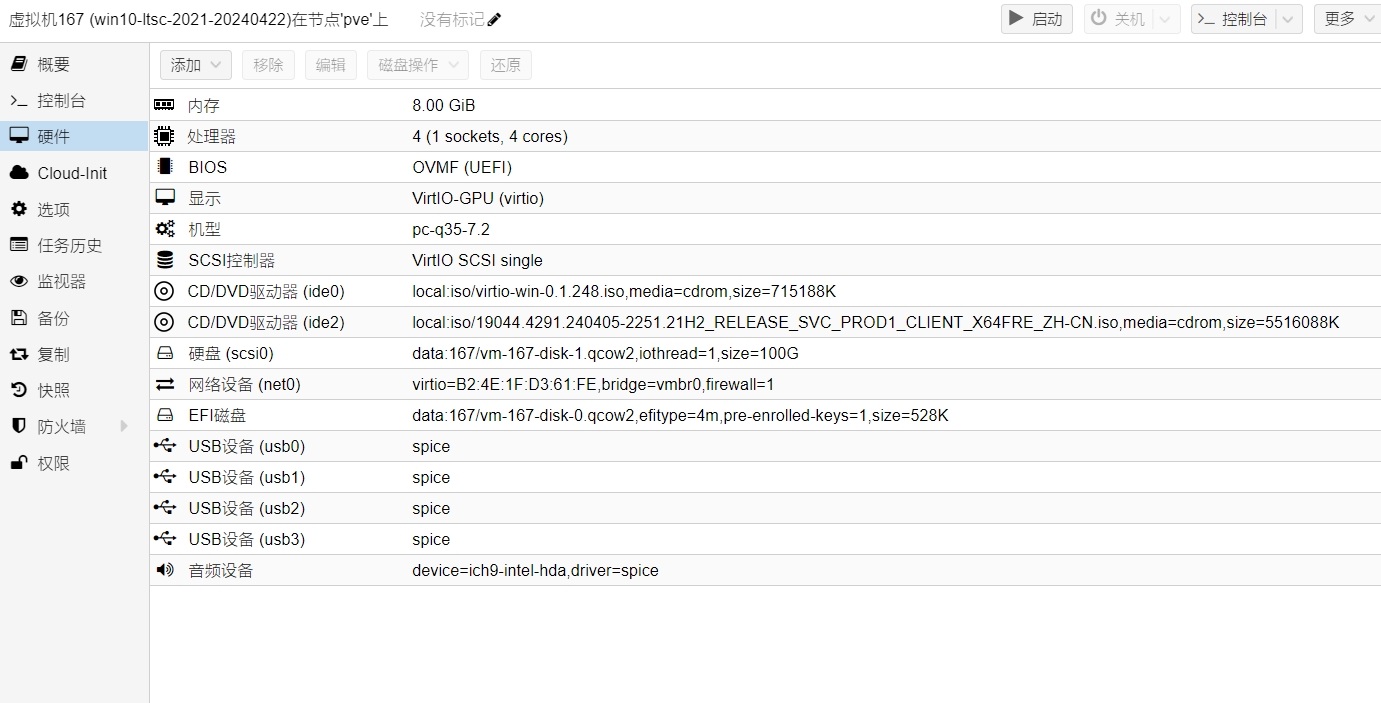Switch to the 复制 replication tab
Viewport: 1381px width, 703px height.
point(53,354)
